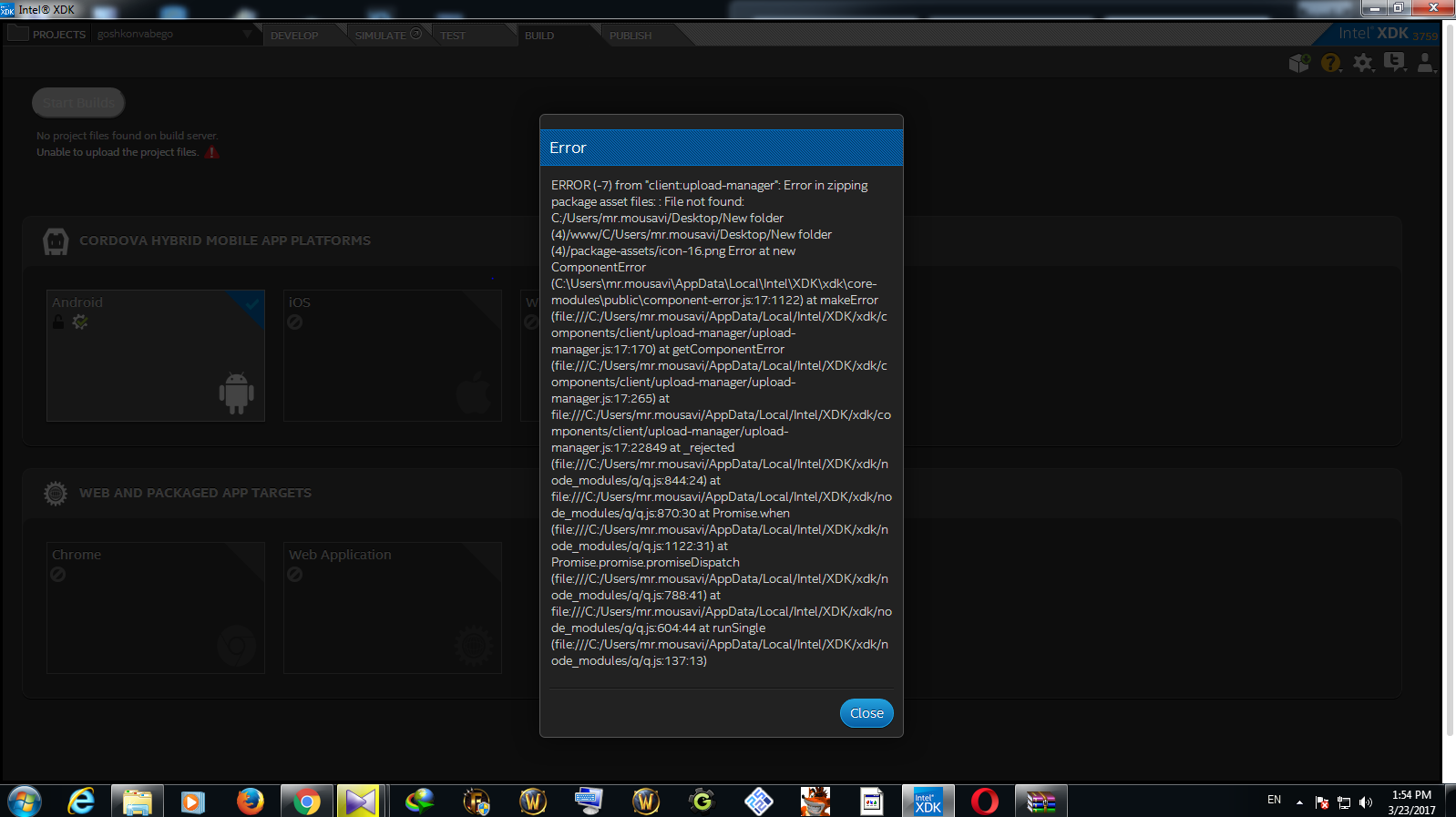Image resolution: width=1456 pixels, height=817 pixels.
Task: Select the Chrome target tile
Action: click(156, 608)
